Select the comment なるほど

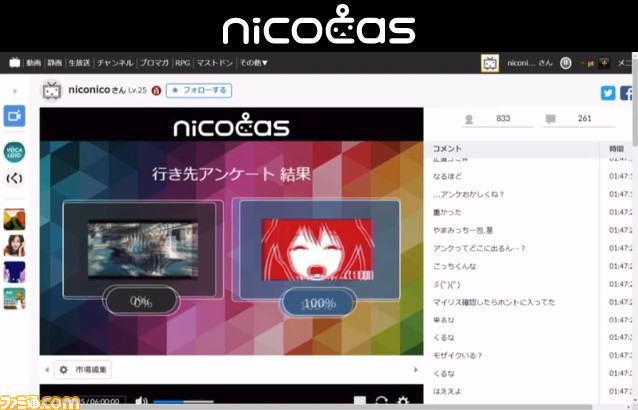(447, 177)
